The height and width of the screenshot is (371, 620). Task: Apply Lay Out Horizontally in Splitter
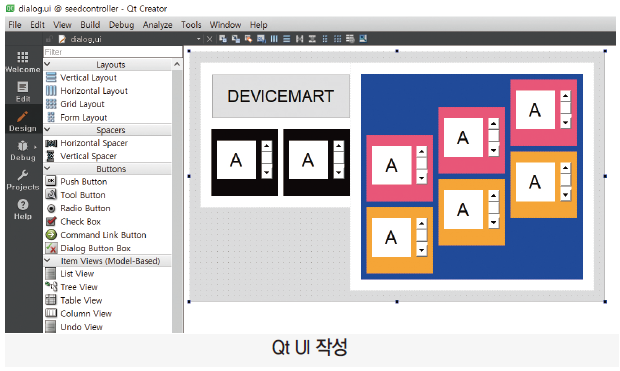coord(299,38)
